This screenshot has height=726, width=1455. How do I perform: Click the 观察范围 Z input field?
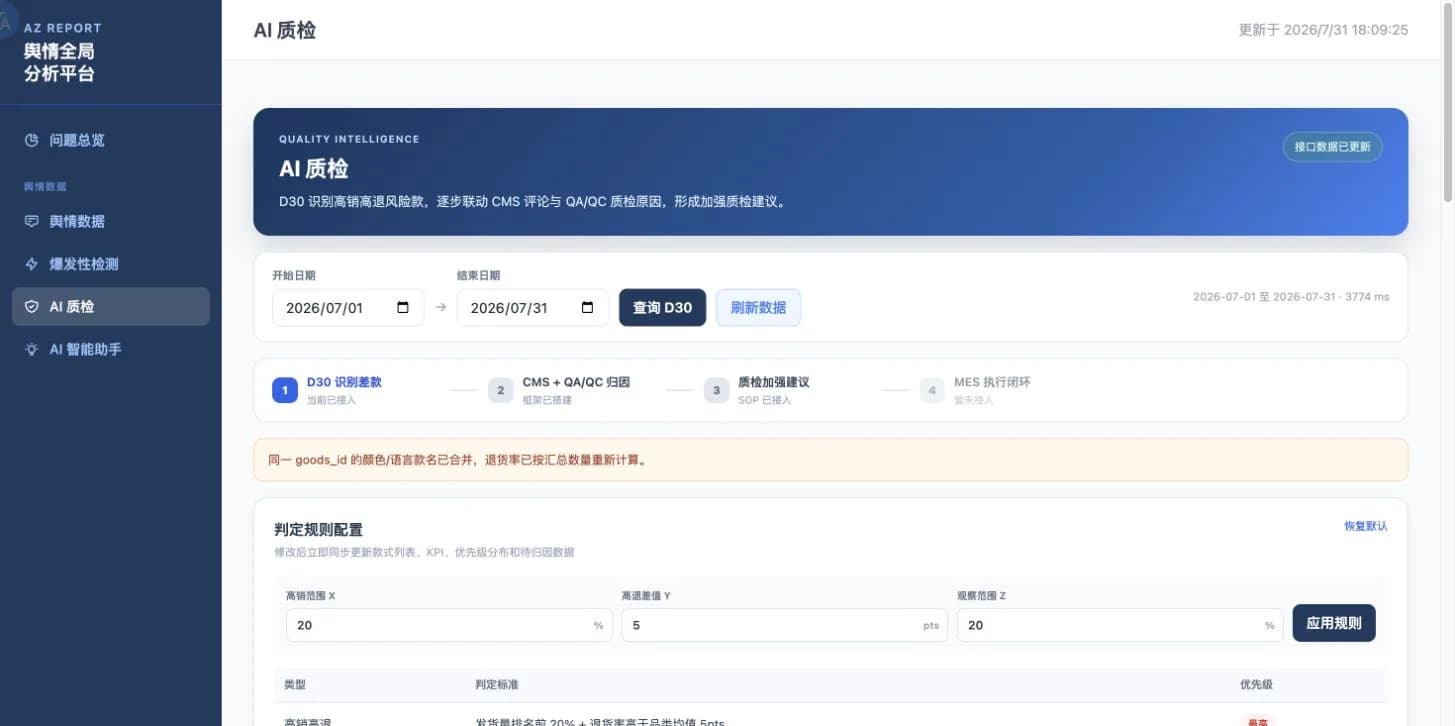tap(1120, 625)
